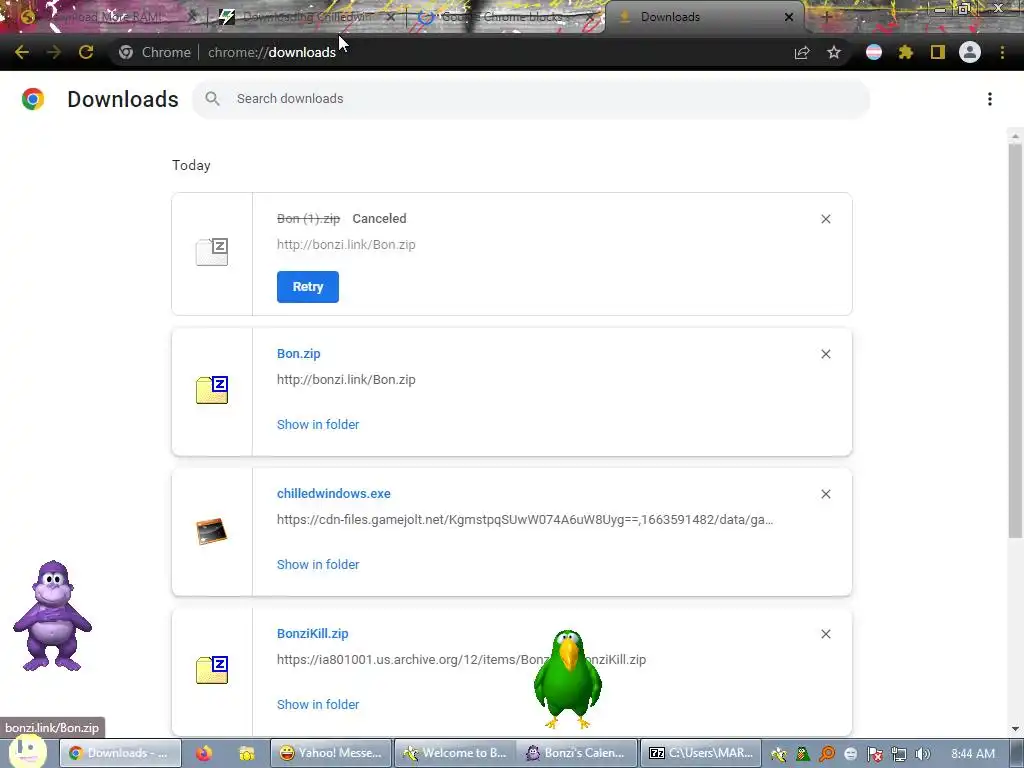Click the scrollbar down arrow
Screen dimensions: 1024x768
pos(1015,728)
